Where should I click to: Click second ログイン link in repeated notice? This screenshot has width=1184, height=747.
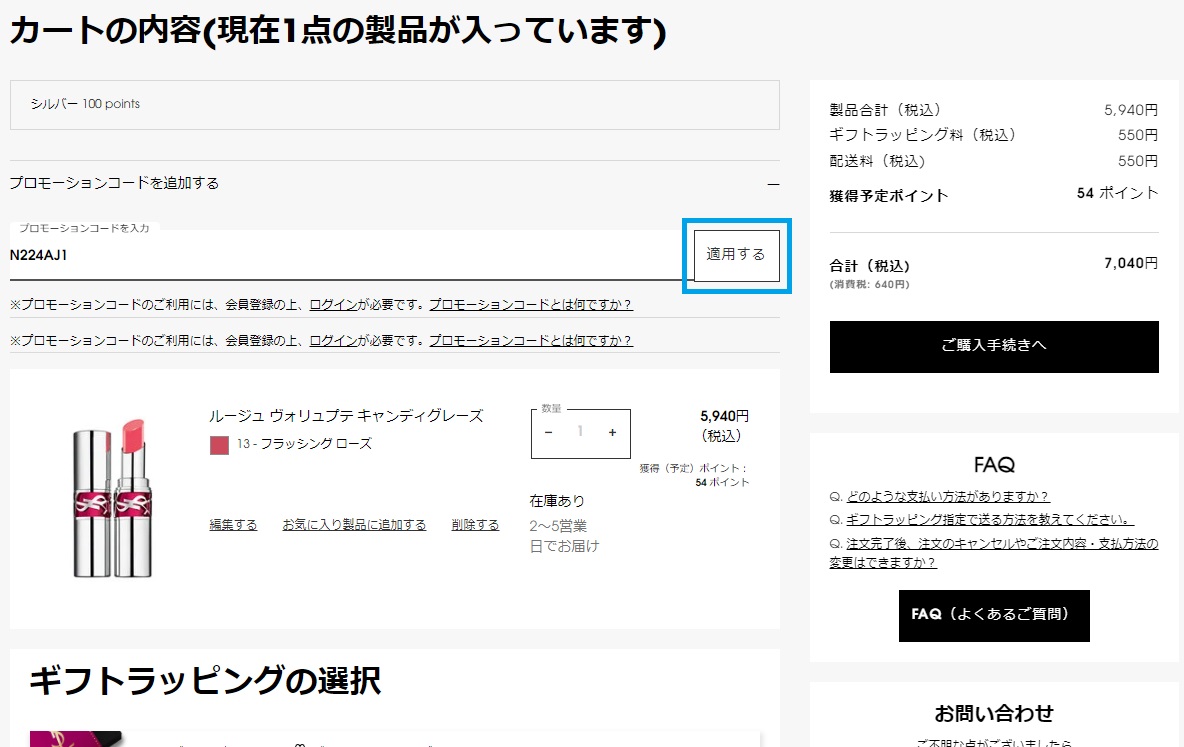(333, 341)
